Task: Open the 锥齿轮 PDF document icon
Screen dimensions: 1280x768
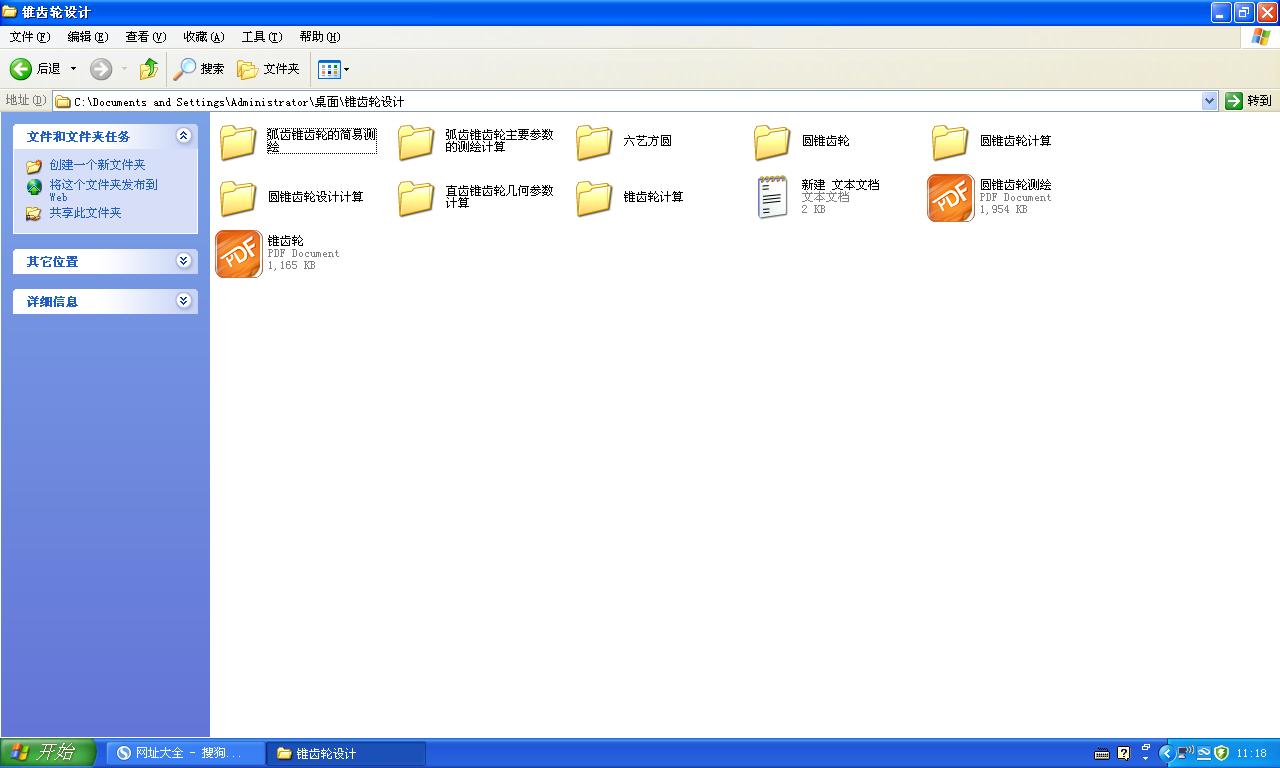Action: [238, 254]
